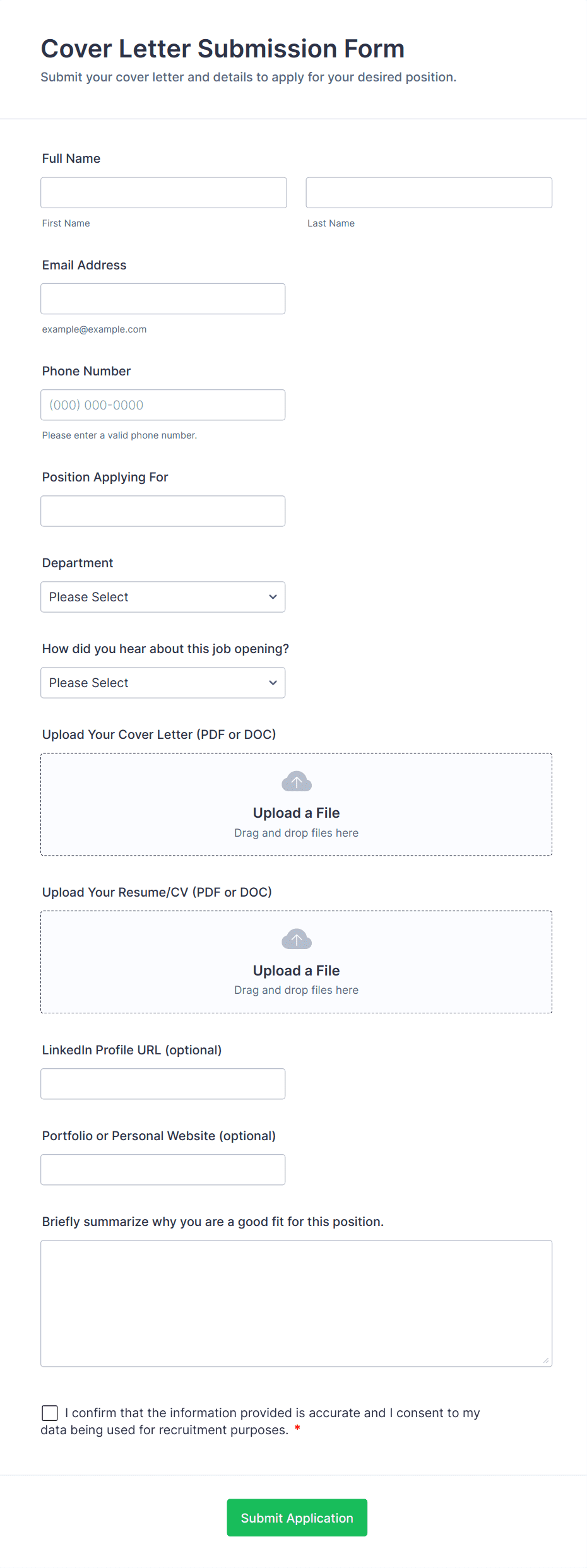Click the good fit summary text area
The width and height of the screenshot is (587, 1568).
coord(296,1303)
